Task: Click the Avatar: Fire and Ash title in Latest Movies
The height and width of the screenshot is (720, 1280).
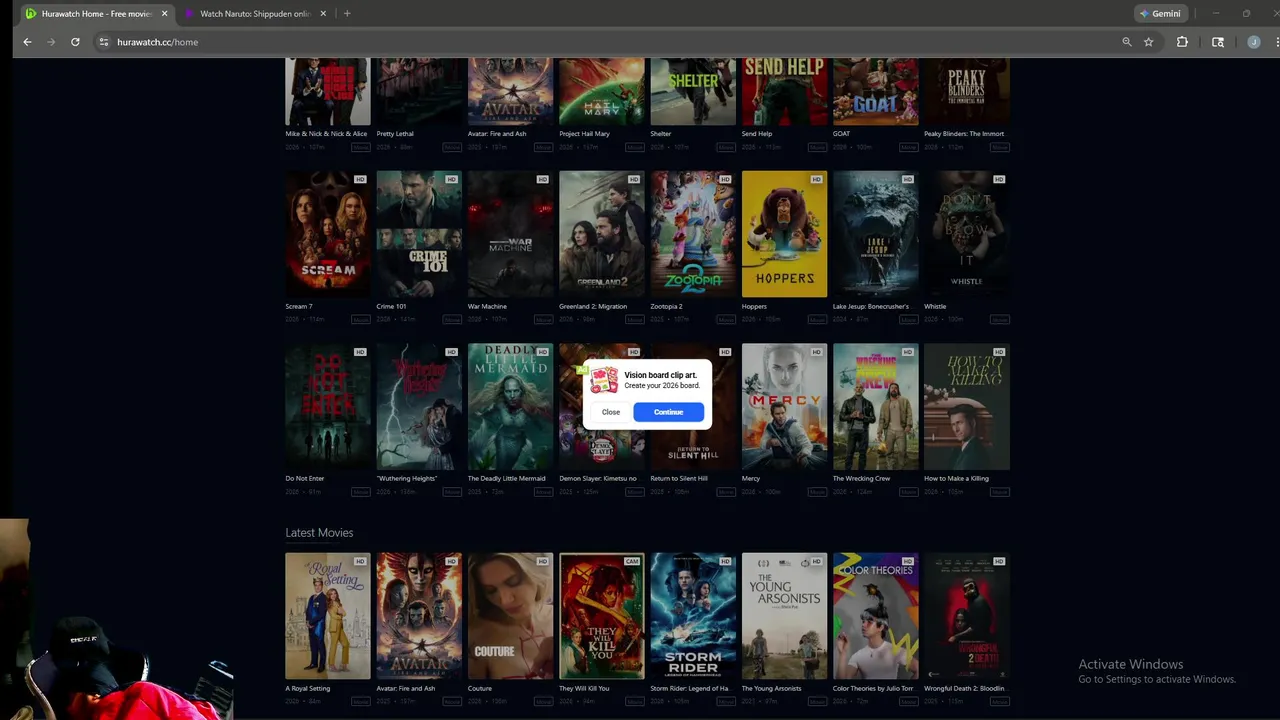Action: coord(405,689)
